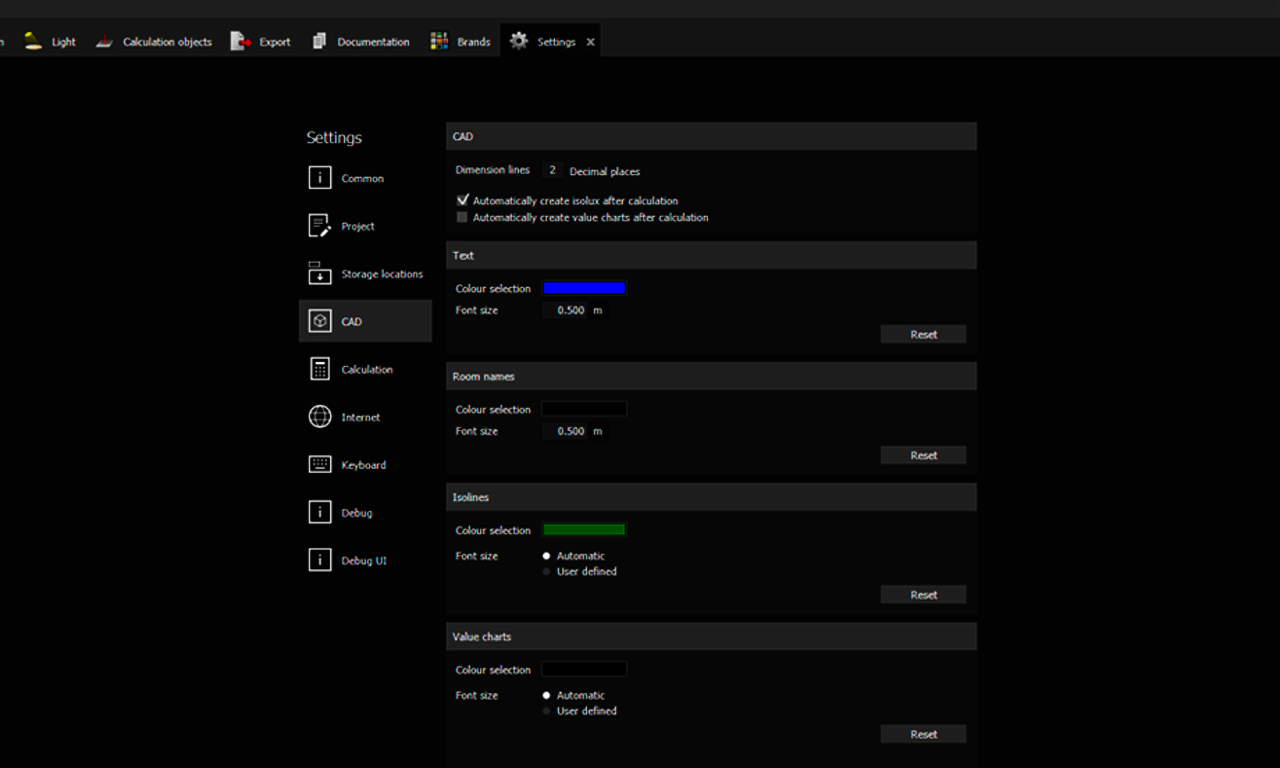Open Storage locations settings icon
This screenshot has width=1280, height=768.
320,273
